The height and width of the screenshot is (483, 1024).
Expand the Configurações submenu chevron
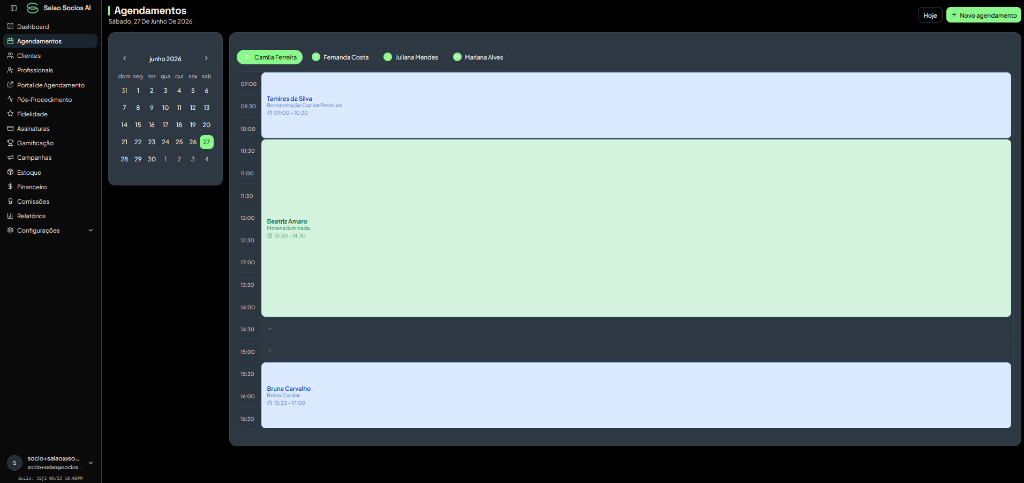point(91,230)
